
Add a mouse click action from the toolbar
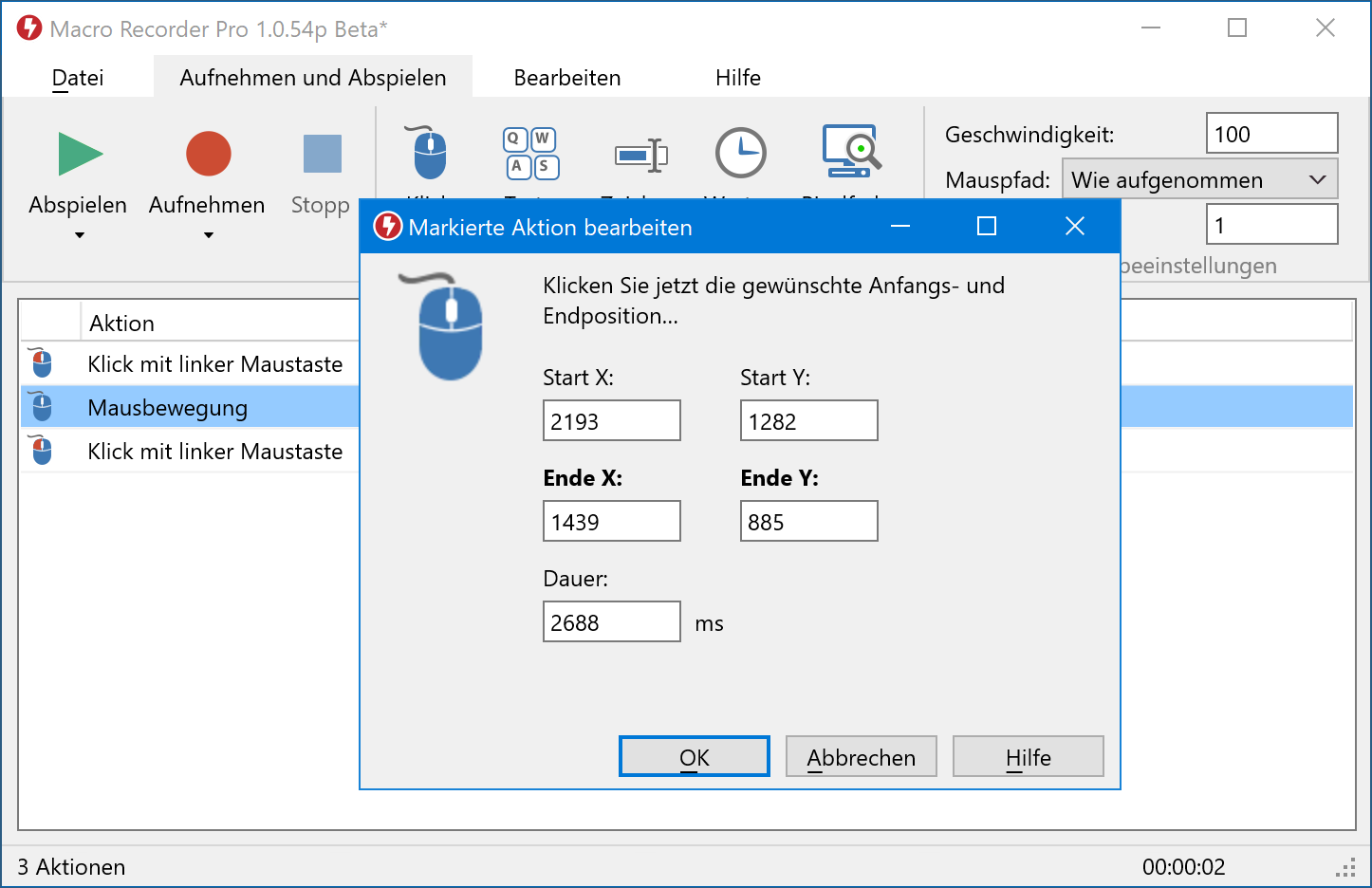pos(429,153)
